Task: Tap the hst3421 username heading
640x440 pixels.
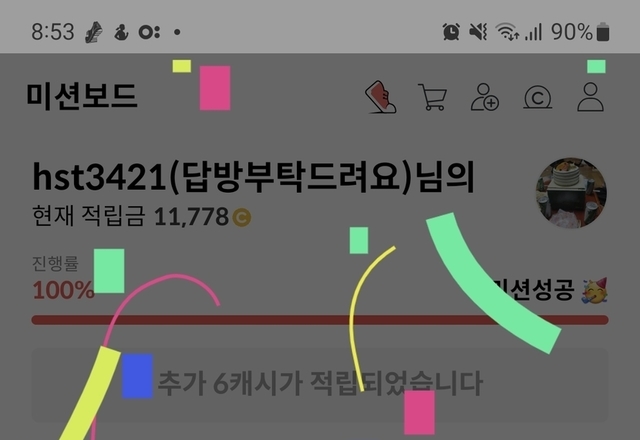Action: coord(253,176)
